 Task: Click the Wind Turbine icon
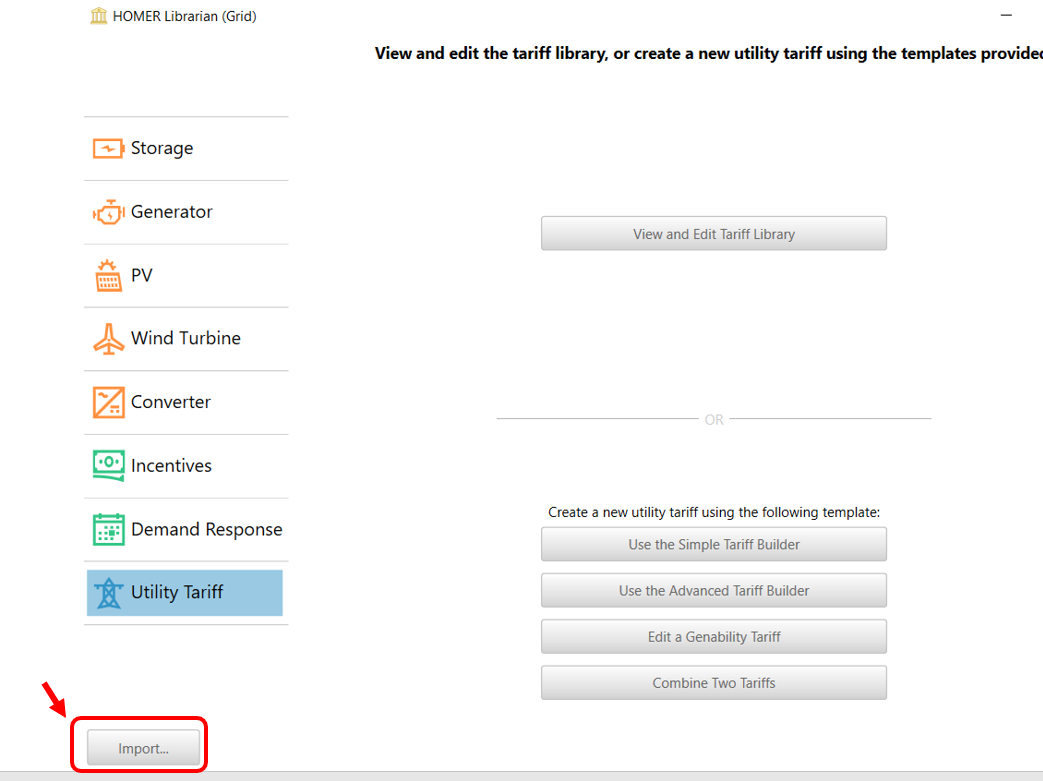[107, 339]
